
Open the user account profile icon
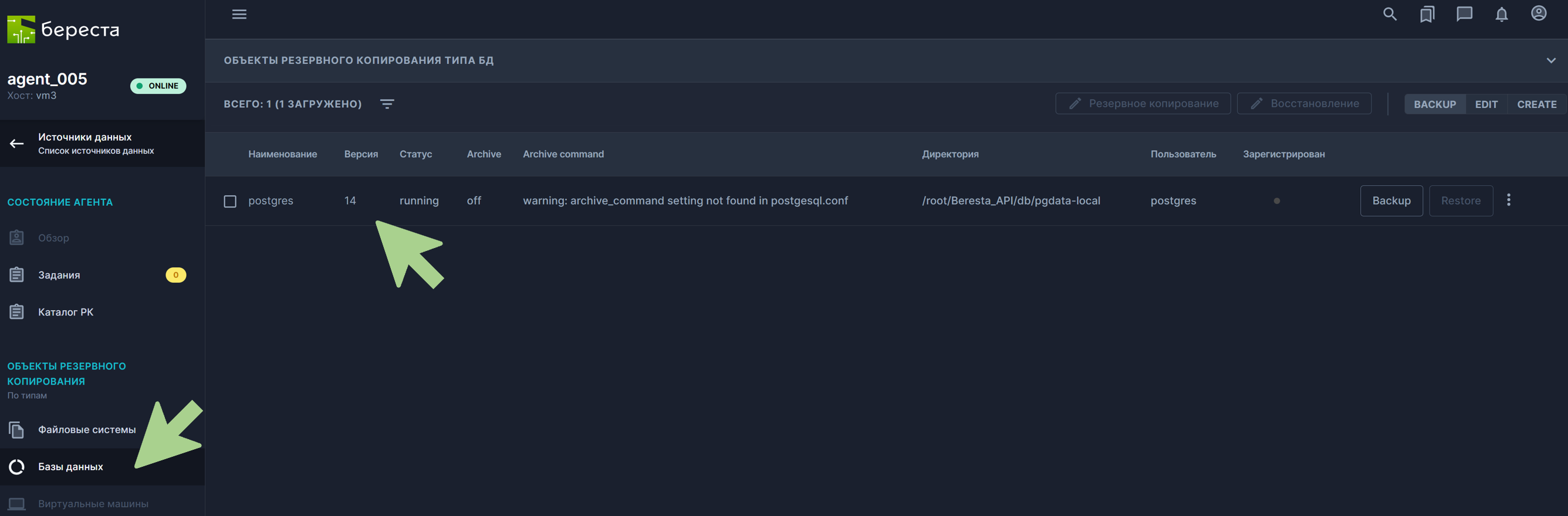[1539, 13]
